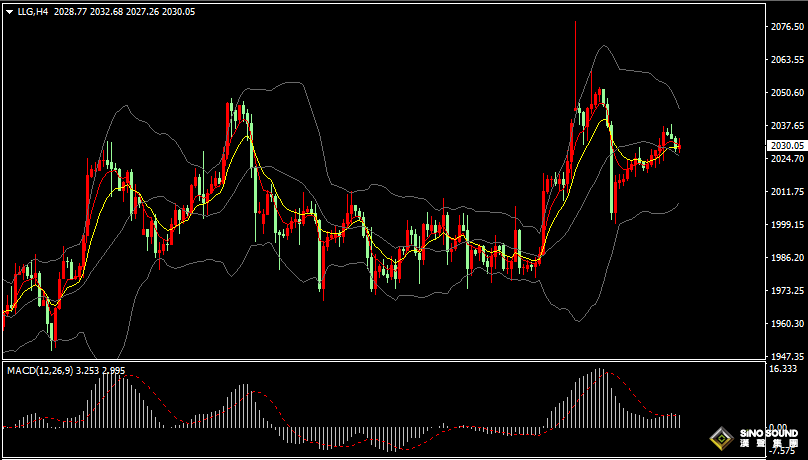Click the -7.575 MACD scale value
Screen dimensions: 808x460
pos(785,451)
